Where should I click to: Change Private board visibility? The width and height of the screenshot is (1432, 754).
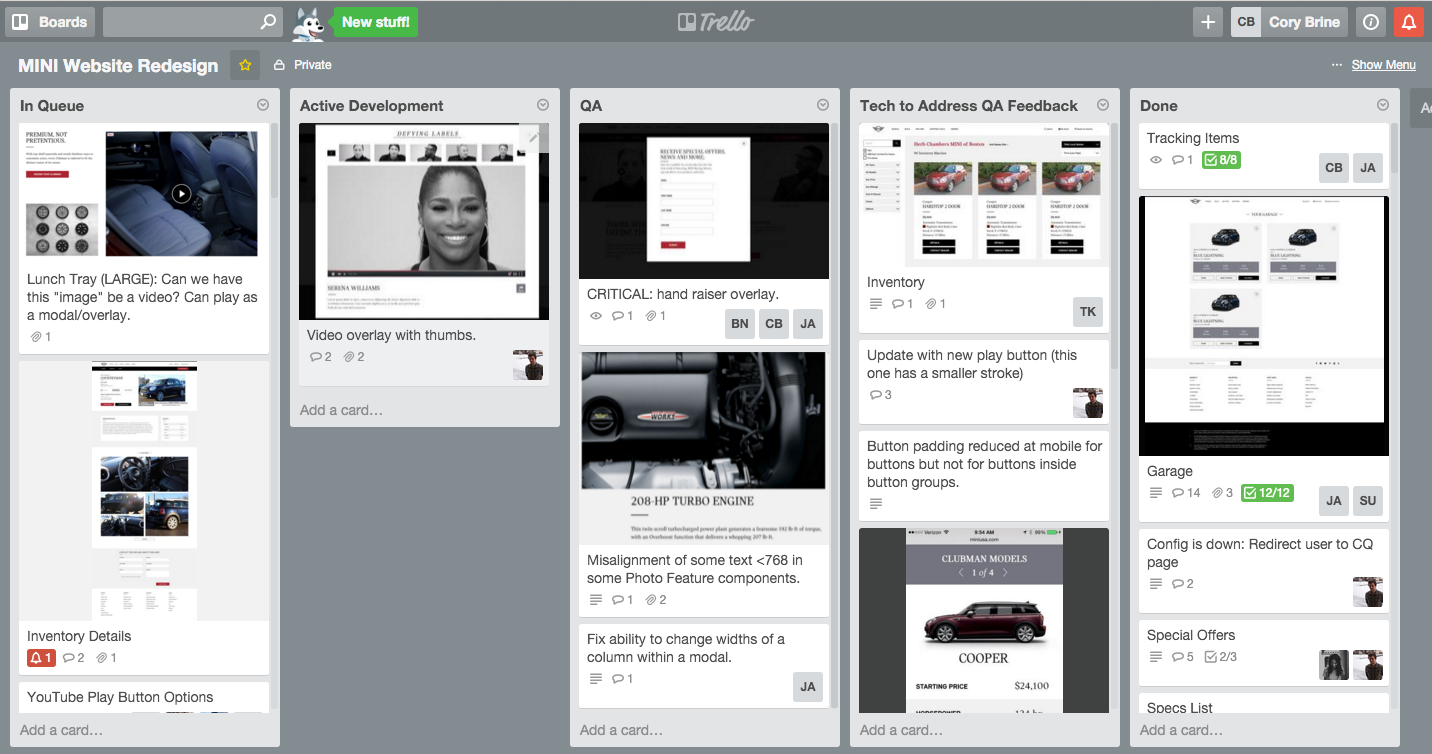point(303,65)
